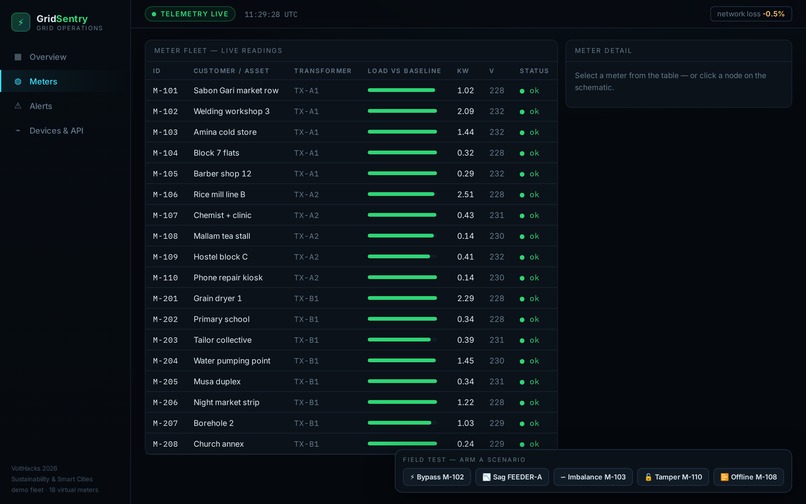
Task: Click the green status dot for M-106
Action: pos(522,195)
